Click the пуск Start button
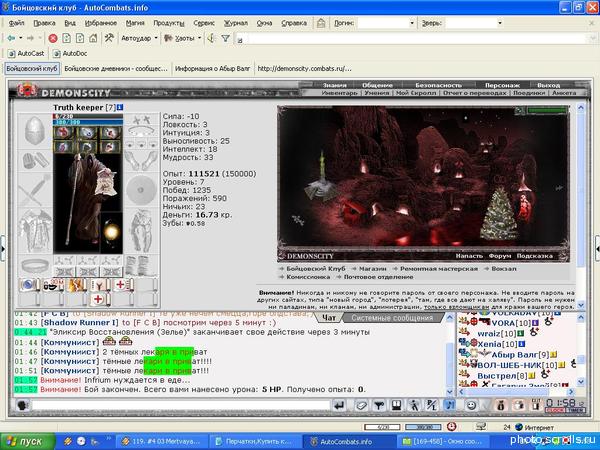 (x=27, y=442)
